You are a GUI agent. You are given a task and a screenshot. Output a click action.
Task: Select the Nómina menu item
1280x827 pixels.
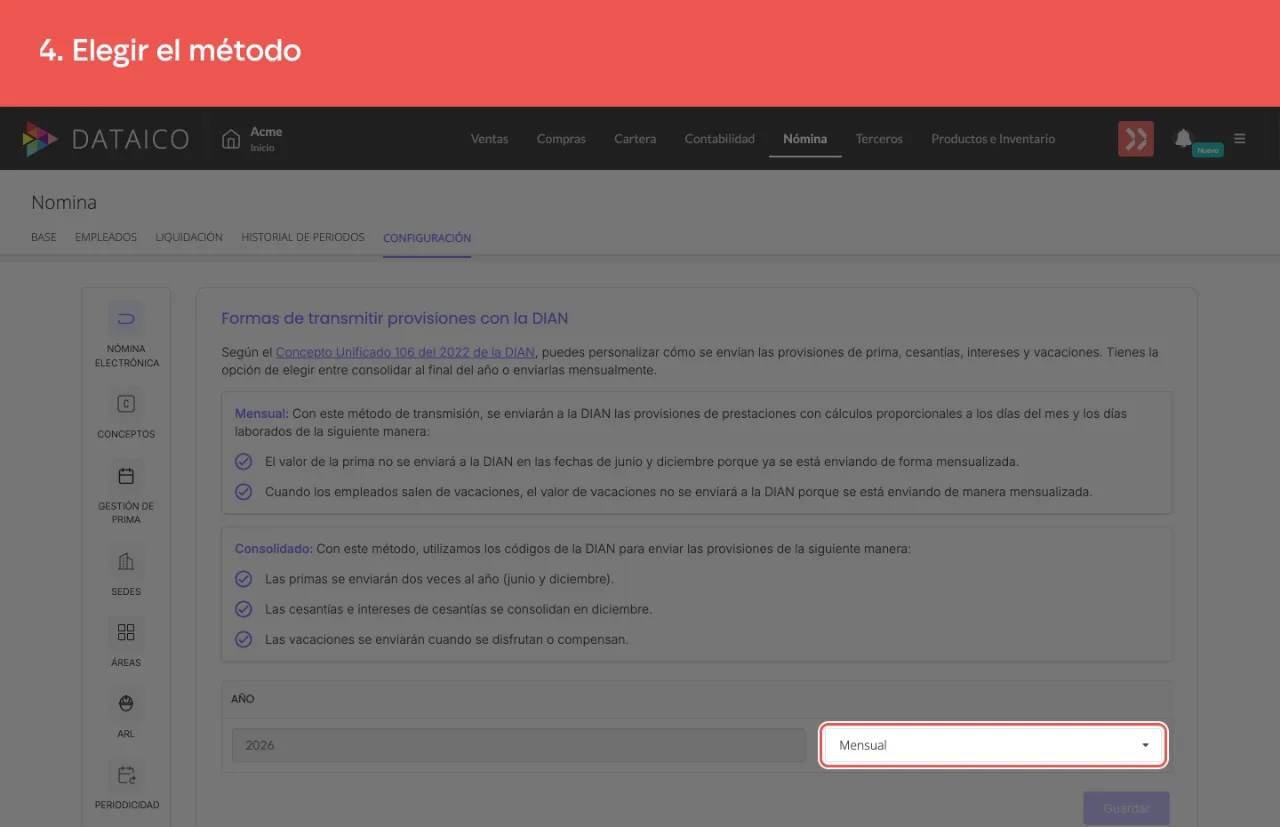click(805, 139)
